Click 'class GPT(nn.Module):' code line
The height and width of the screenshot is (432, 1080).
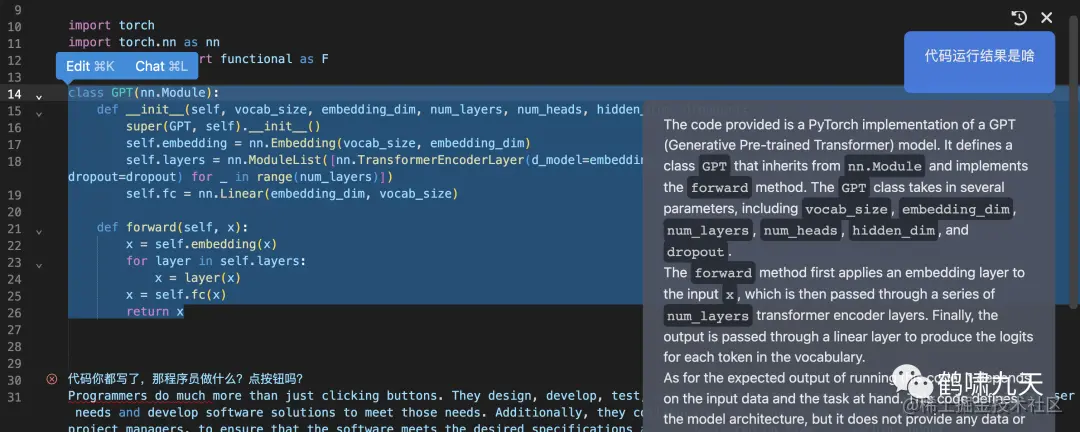144,92
